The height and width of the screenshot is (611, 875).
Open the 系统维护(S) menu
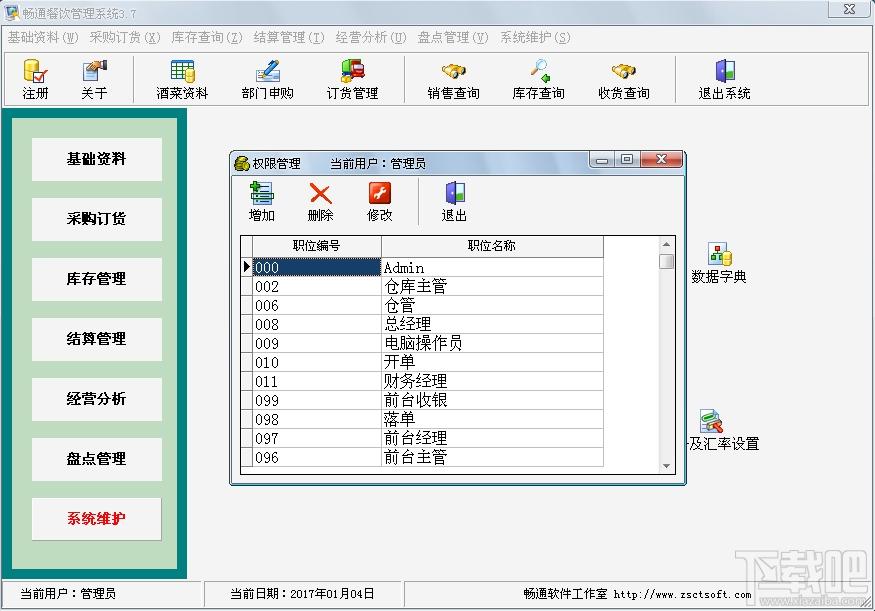[x=535, y=37]
